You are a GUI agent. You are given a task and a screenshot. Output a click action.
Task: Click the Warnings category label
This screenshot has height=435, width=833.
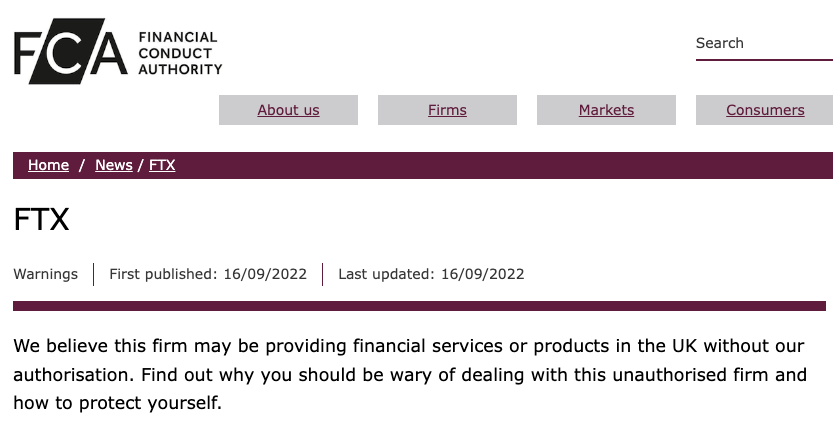(x=46, y=274)
